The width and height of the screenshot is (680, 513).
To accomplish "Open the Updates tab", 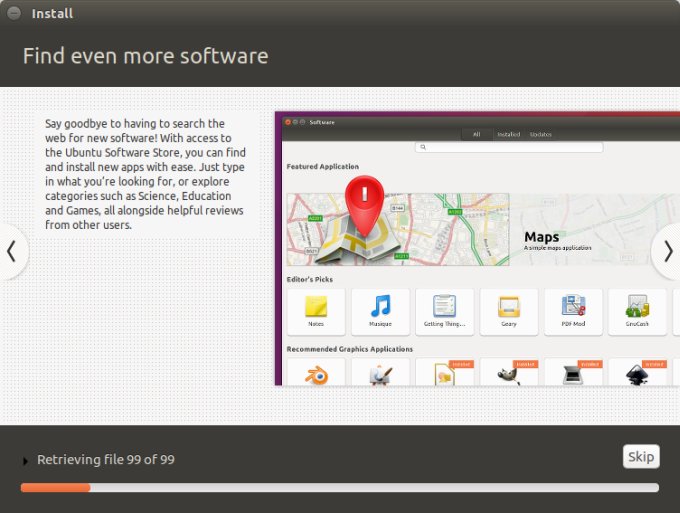I will pyautogui.click(x=540, y=134).
